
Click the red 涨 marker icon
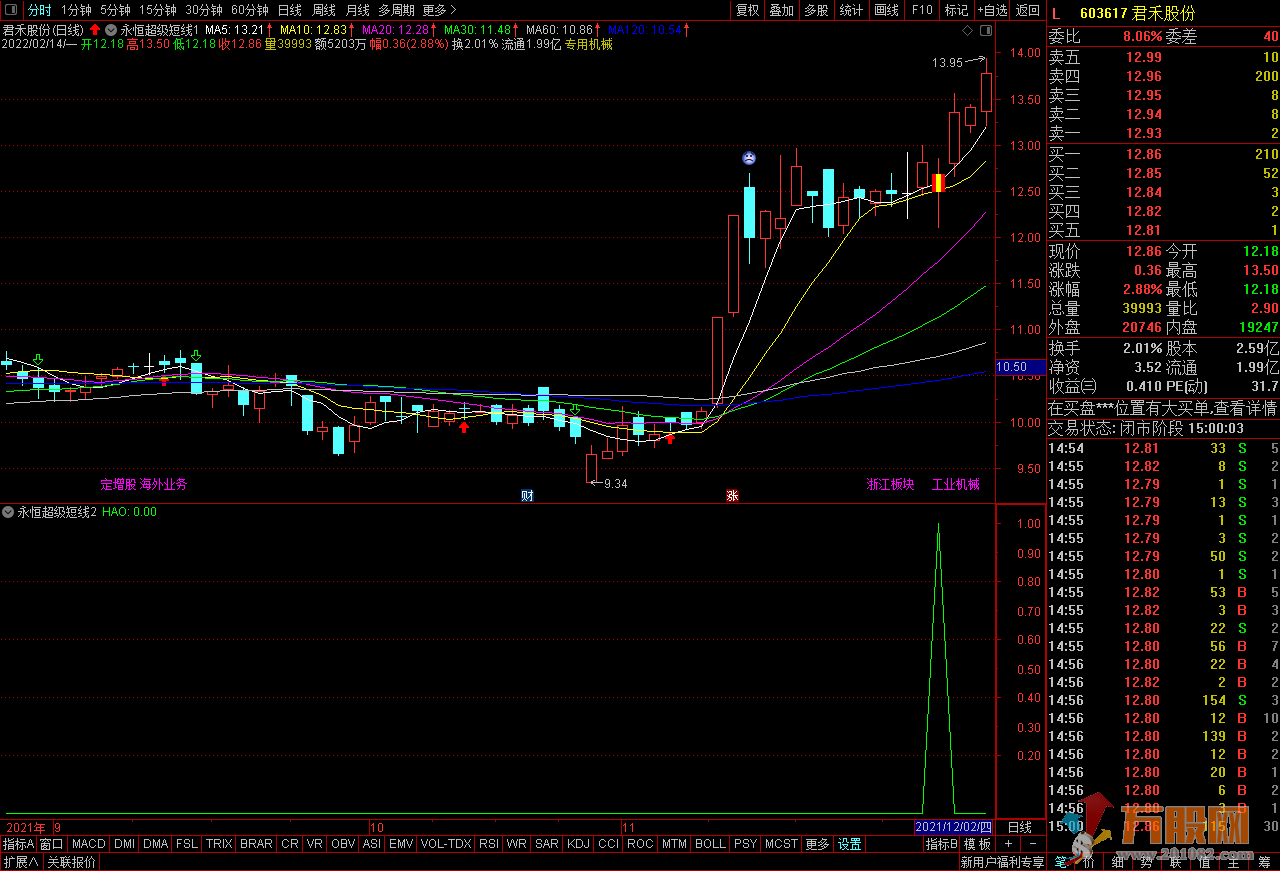point(732,495)
